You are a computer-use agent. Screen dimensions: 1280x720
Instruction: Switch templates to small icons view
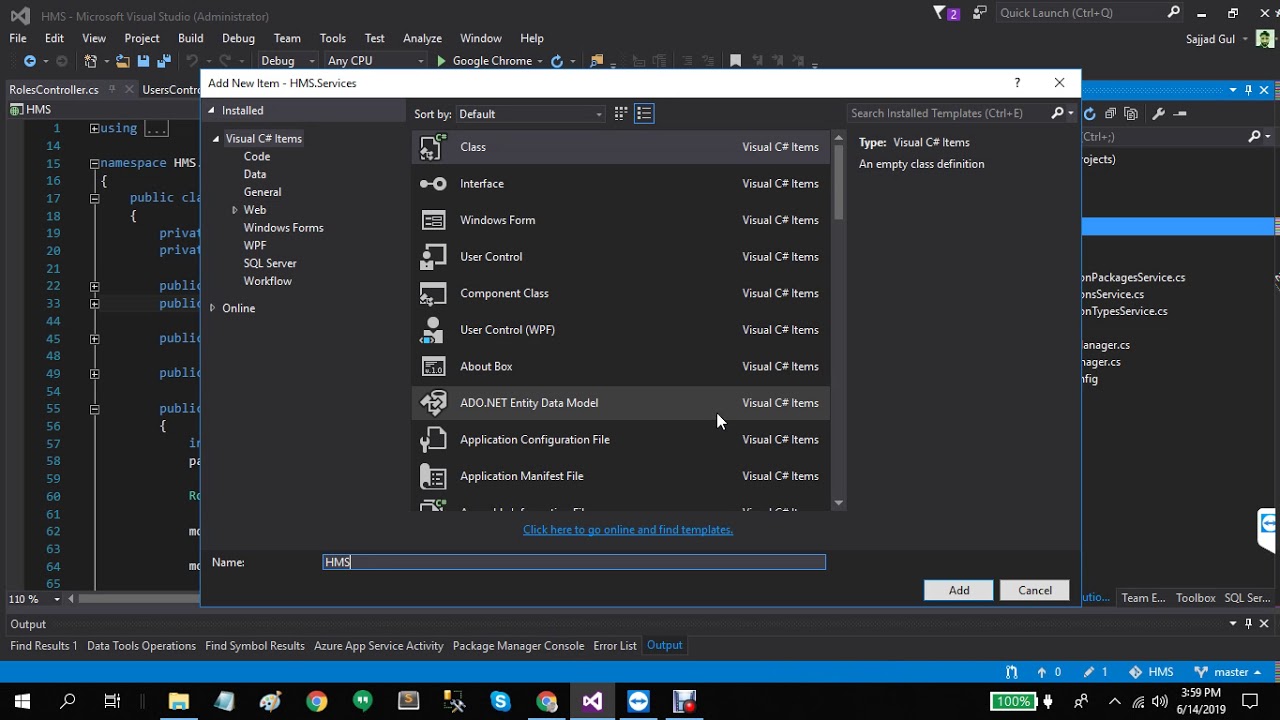621,113
